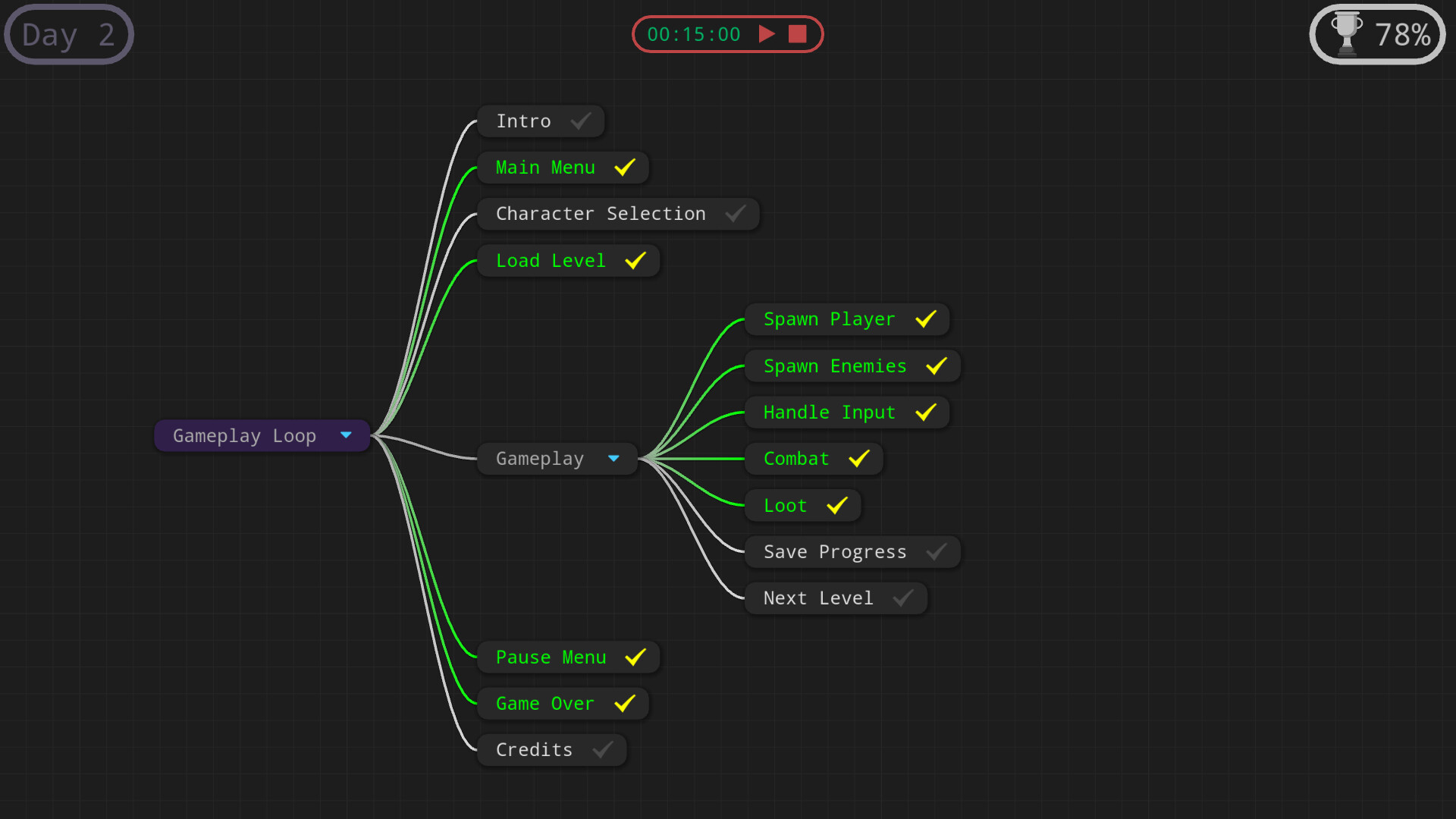This screenshot has height=819, width=1456.
Task: Mark Next Level as done
Action: click(903, 598)
